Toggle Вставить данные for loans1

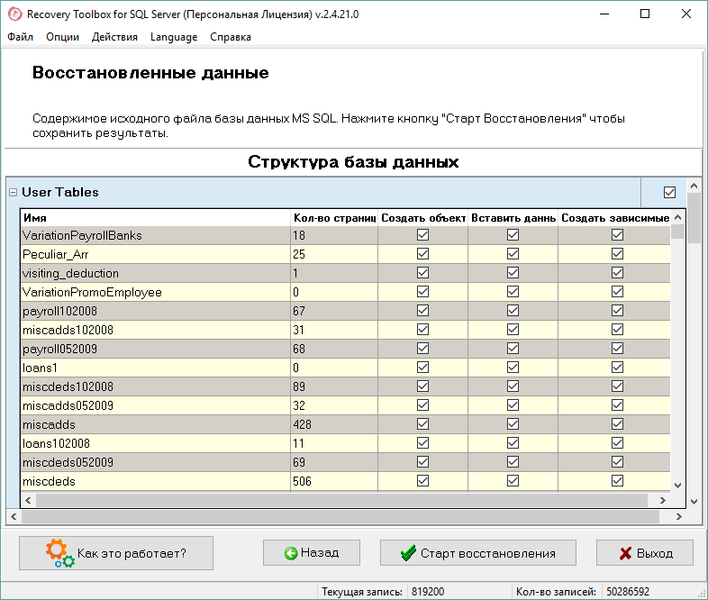click(x=513, y=368)
